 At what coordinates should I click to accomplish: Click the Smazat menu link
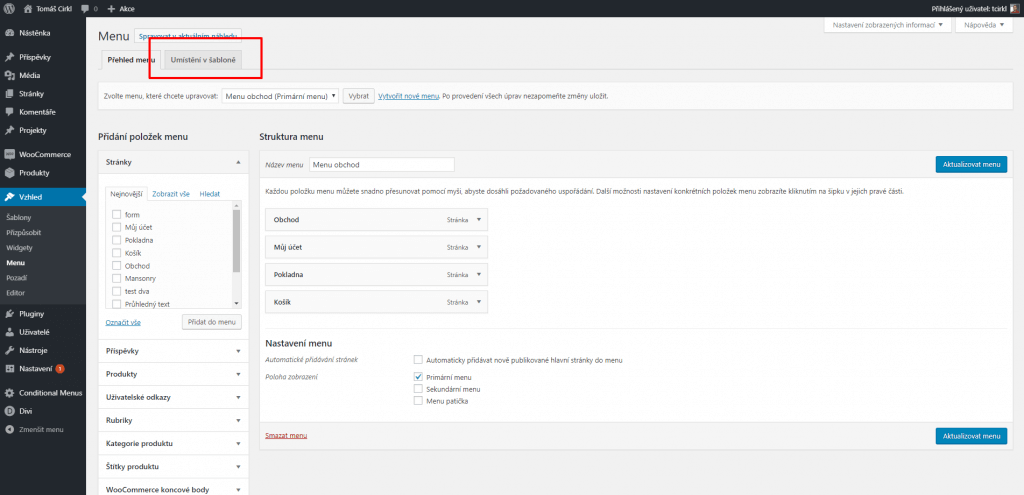coord(286,435)
